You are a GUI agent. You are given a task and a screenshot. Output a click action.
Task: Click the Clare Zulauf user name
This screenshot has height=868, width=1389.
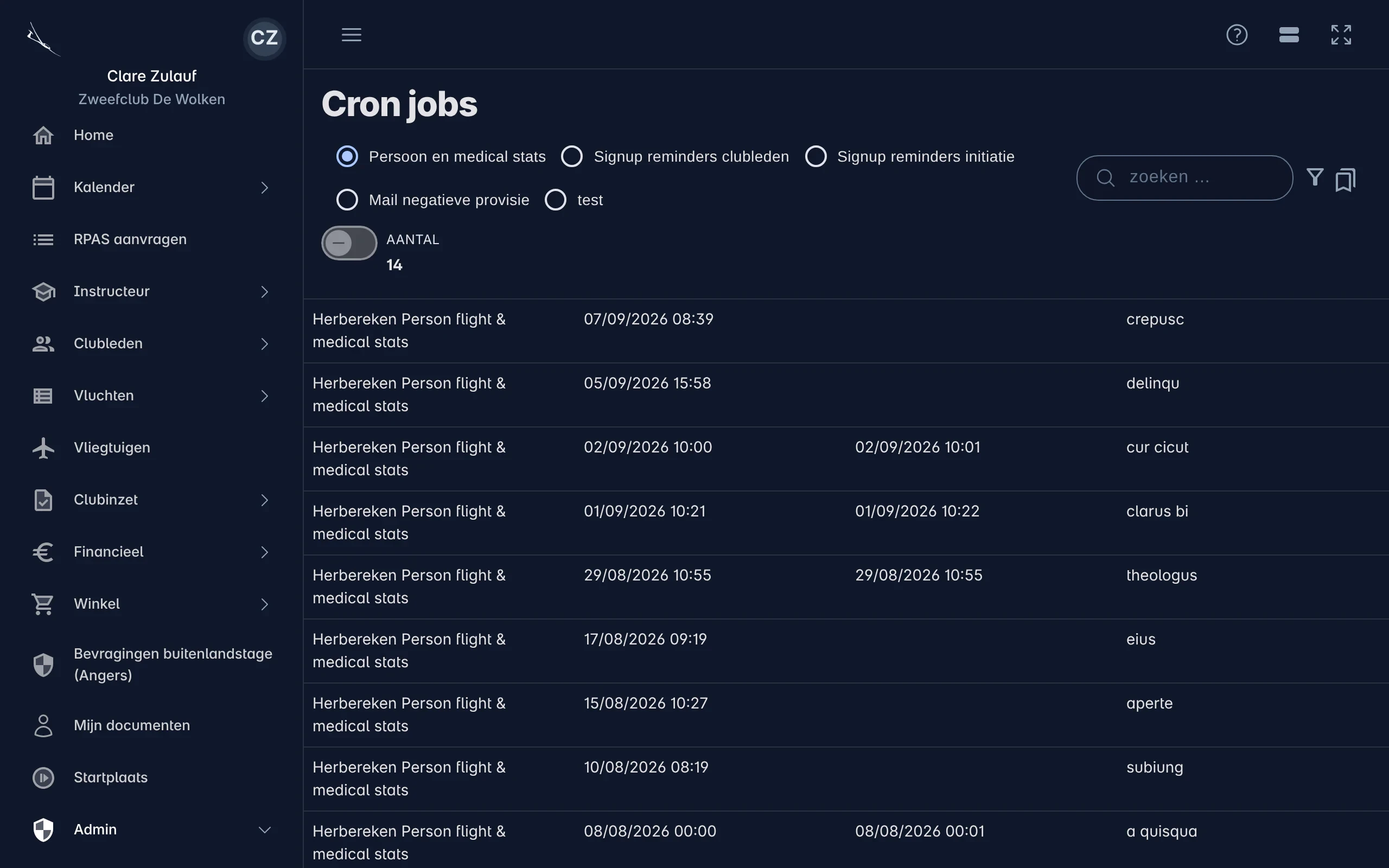(151, 76)
